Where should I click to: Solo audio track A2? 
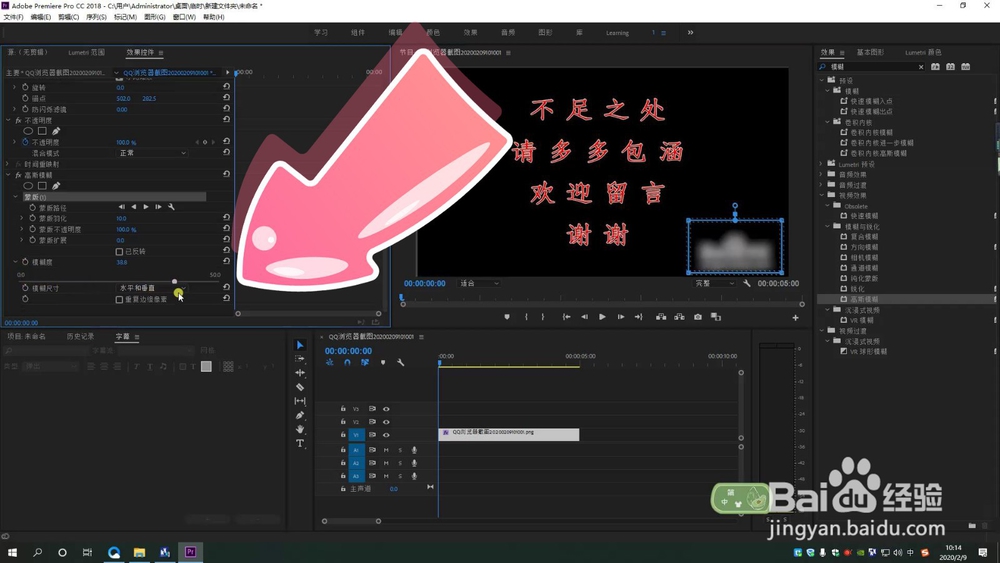click(400, 464)
